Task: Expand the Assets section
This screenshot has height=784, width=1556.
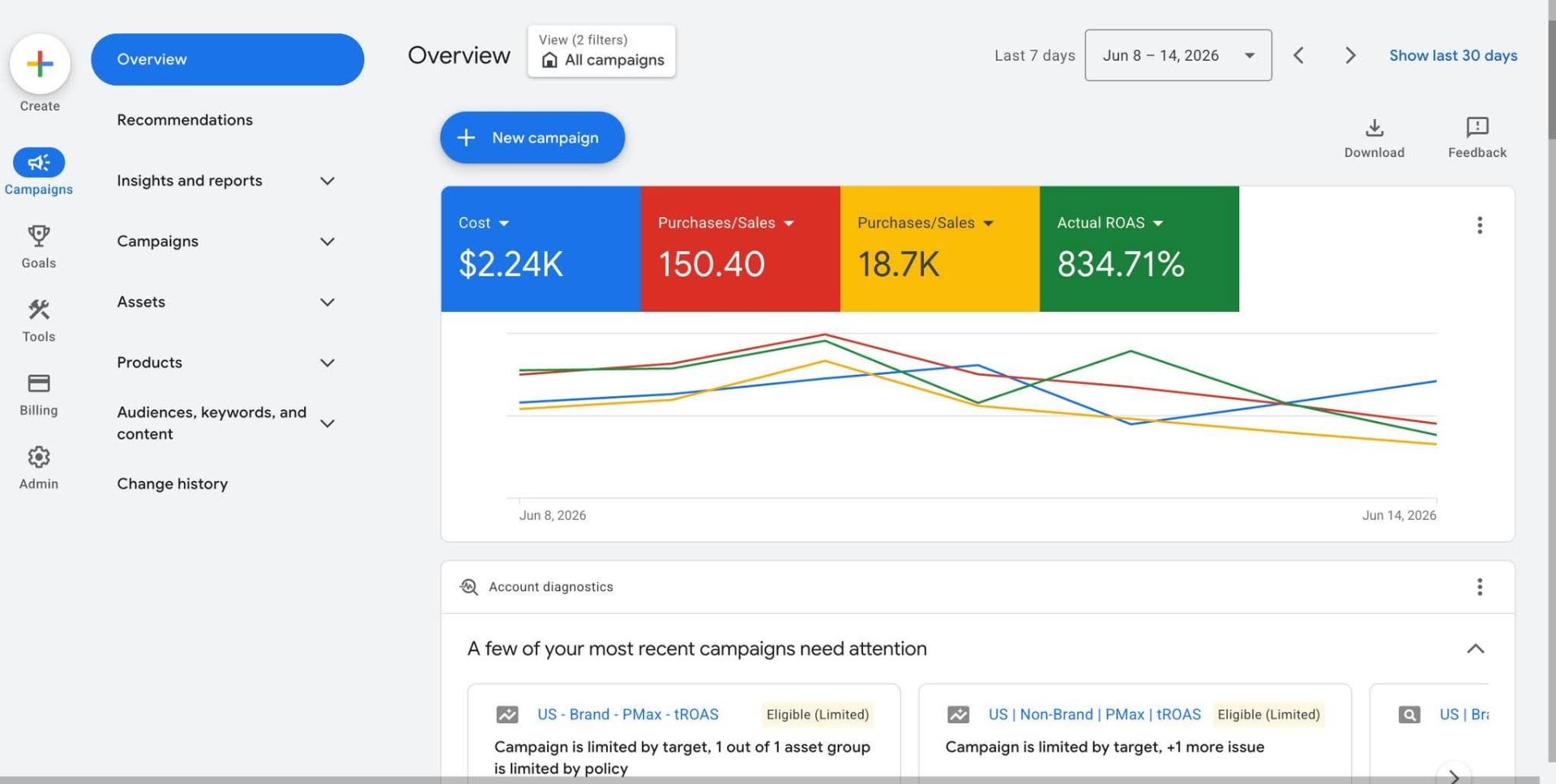Action: (x=327, y=302)
